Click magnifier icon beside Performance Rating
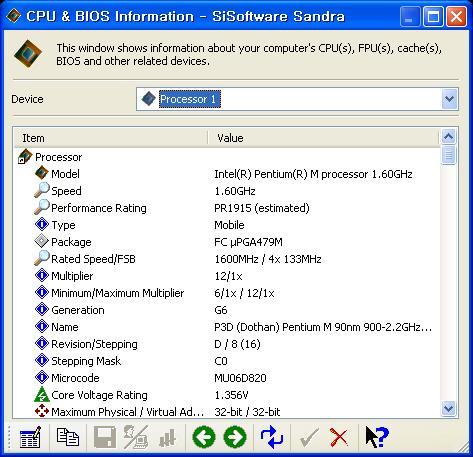Viewport: 473px width, 457px height. 42,207
